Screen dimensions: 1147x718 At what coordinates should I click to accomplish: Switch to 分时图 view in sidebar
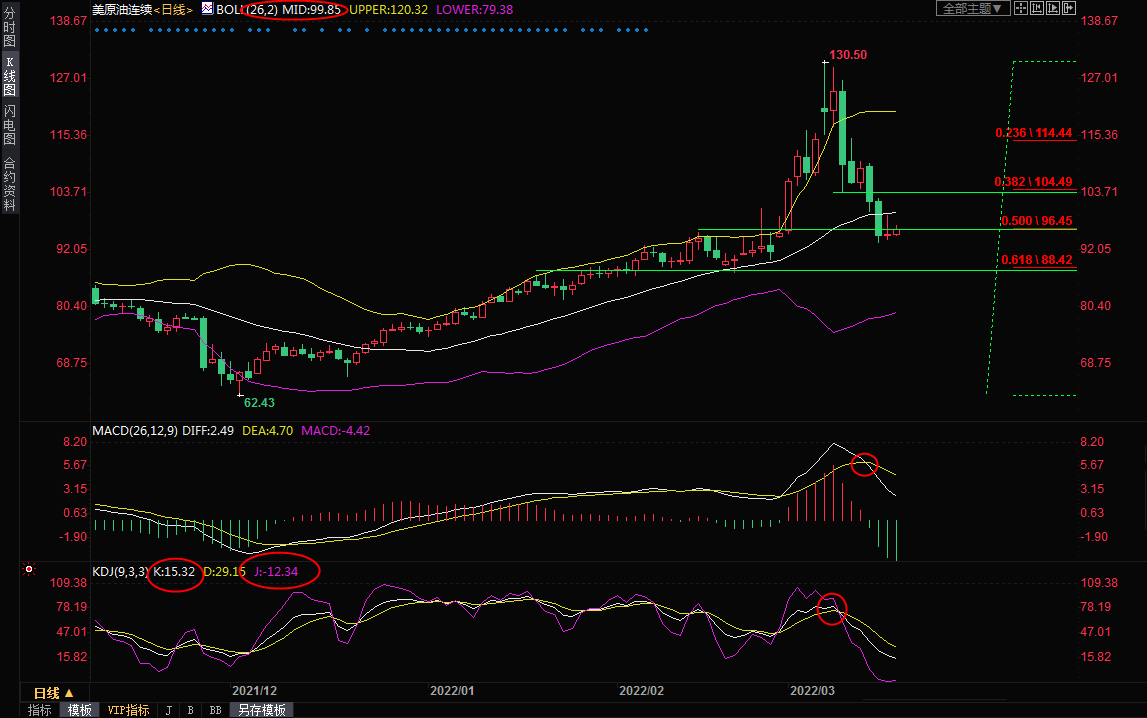coord(9,29)
